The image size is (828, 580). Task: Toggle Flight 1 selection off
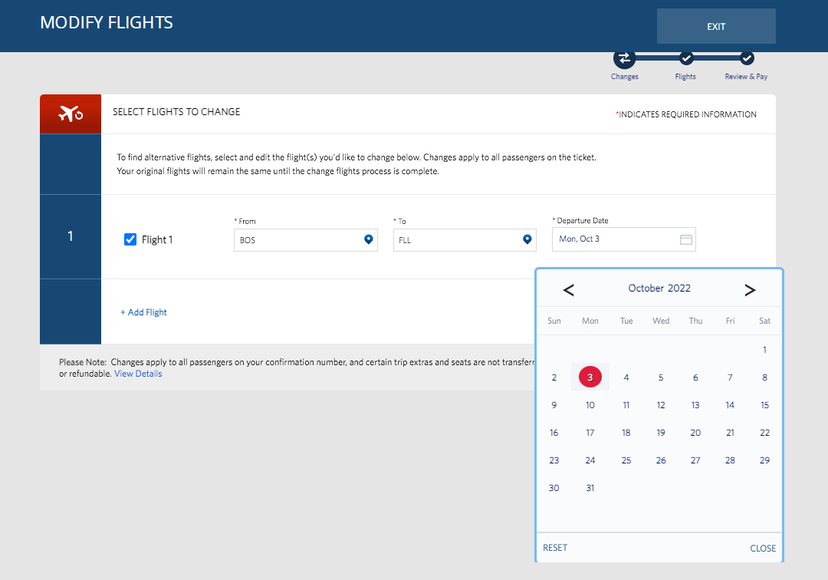click(130, 239)
